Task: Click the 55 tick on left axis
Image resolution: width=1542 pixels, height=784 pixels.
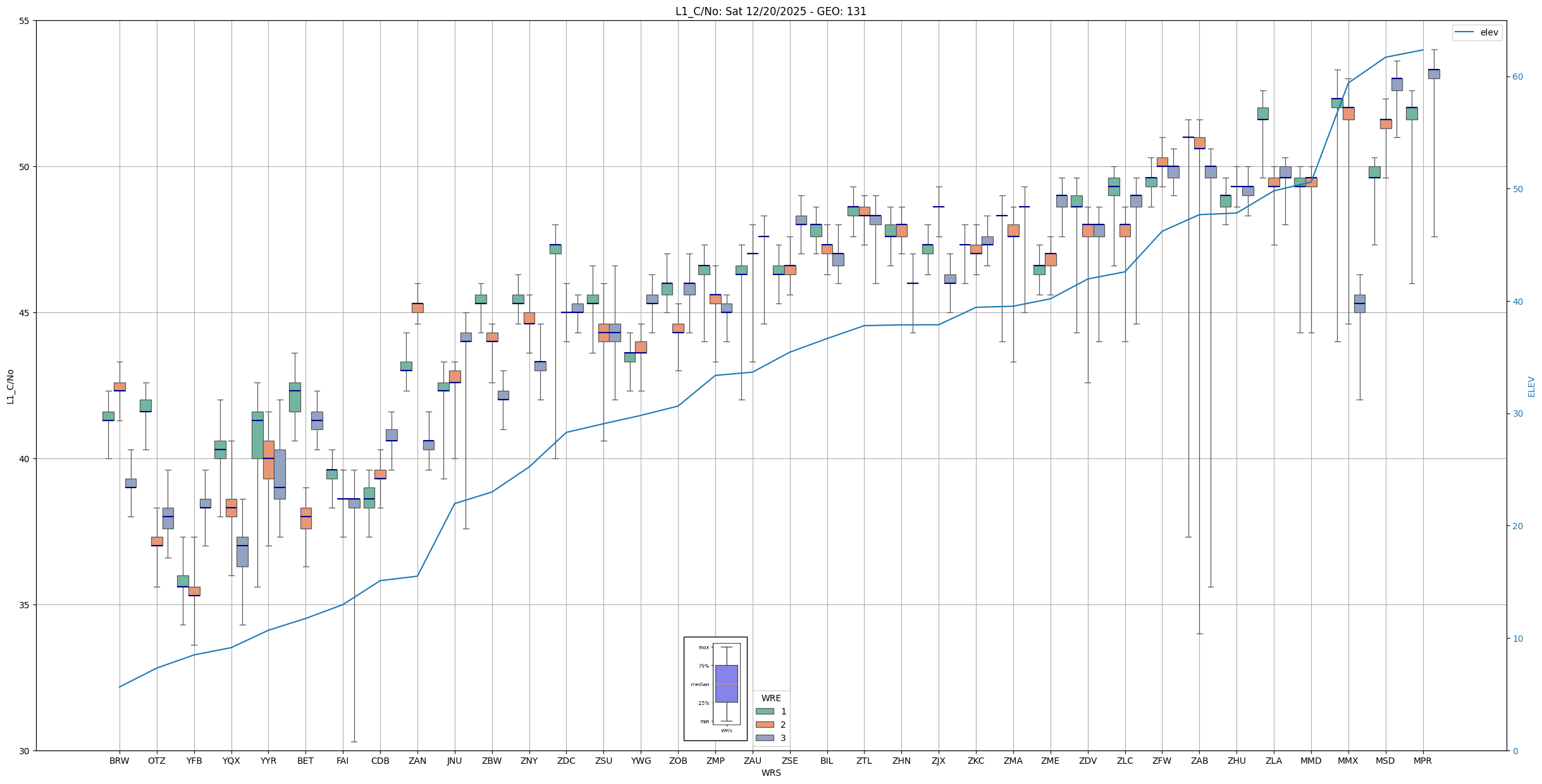Action: (x=25, y=21)
